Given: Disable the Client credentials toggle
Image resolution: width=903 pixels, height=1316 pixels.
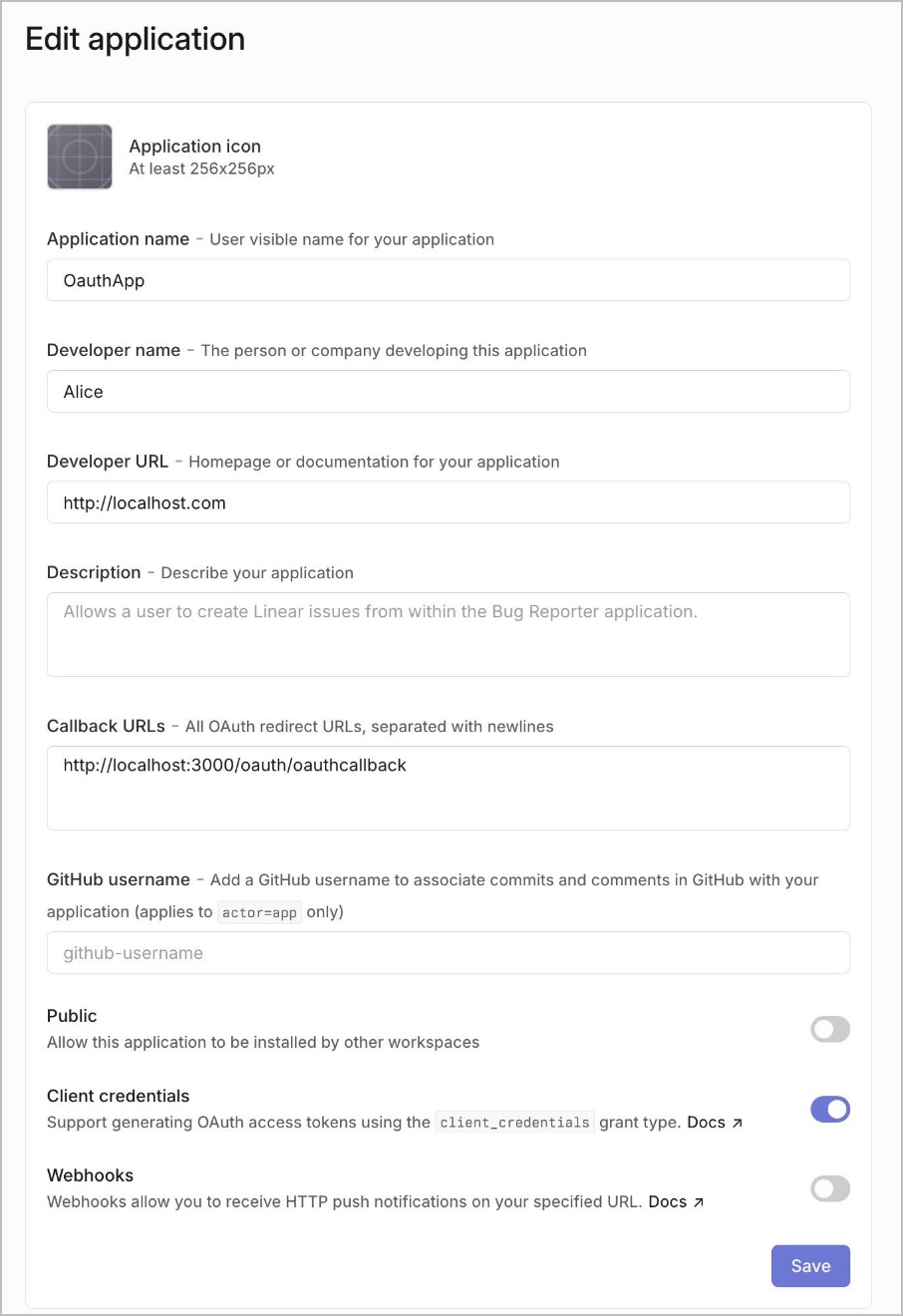Looking at the screenshot, I should (829, 1109).
